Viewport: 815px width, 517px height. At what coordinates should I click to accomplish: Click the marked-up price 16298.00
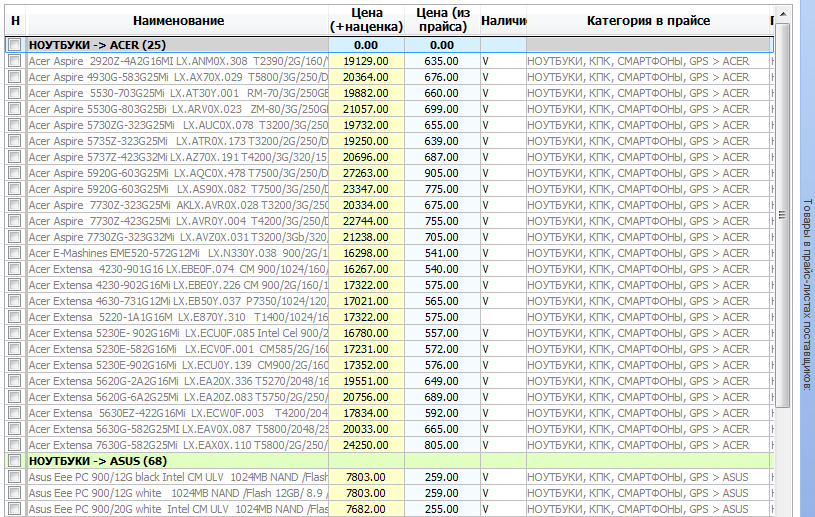click(x=366, y=253)
